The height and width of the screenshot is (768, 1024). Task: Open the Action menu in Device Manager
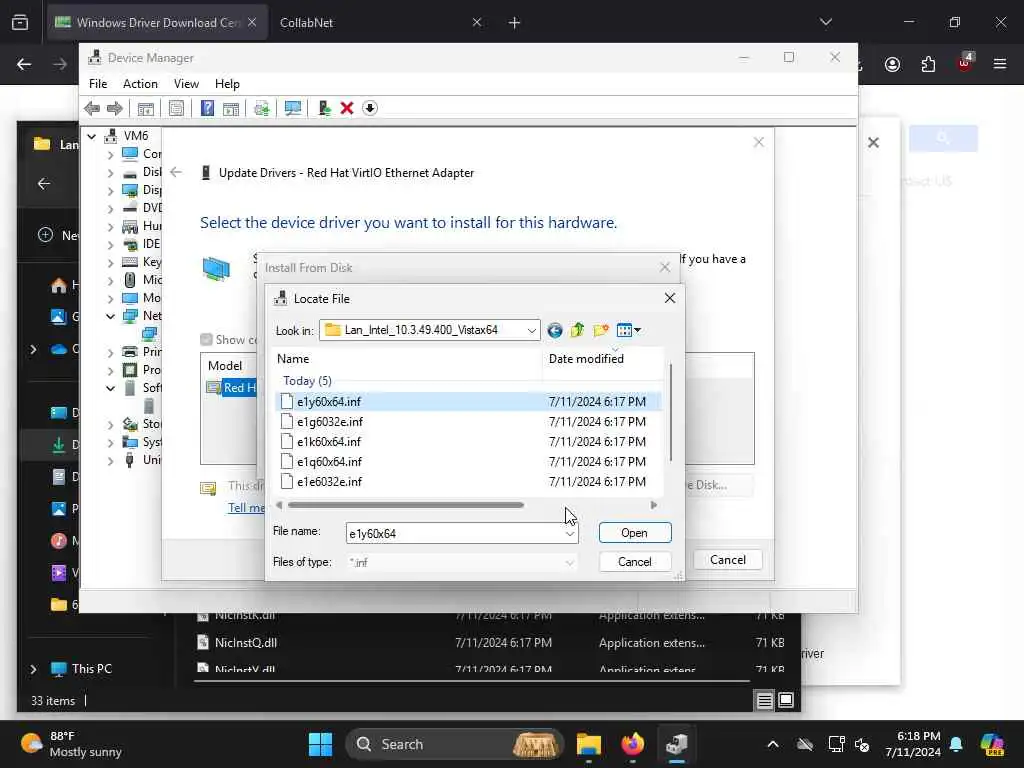tap(140, 84)
